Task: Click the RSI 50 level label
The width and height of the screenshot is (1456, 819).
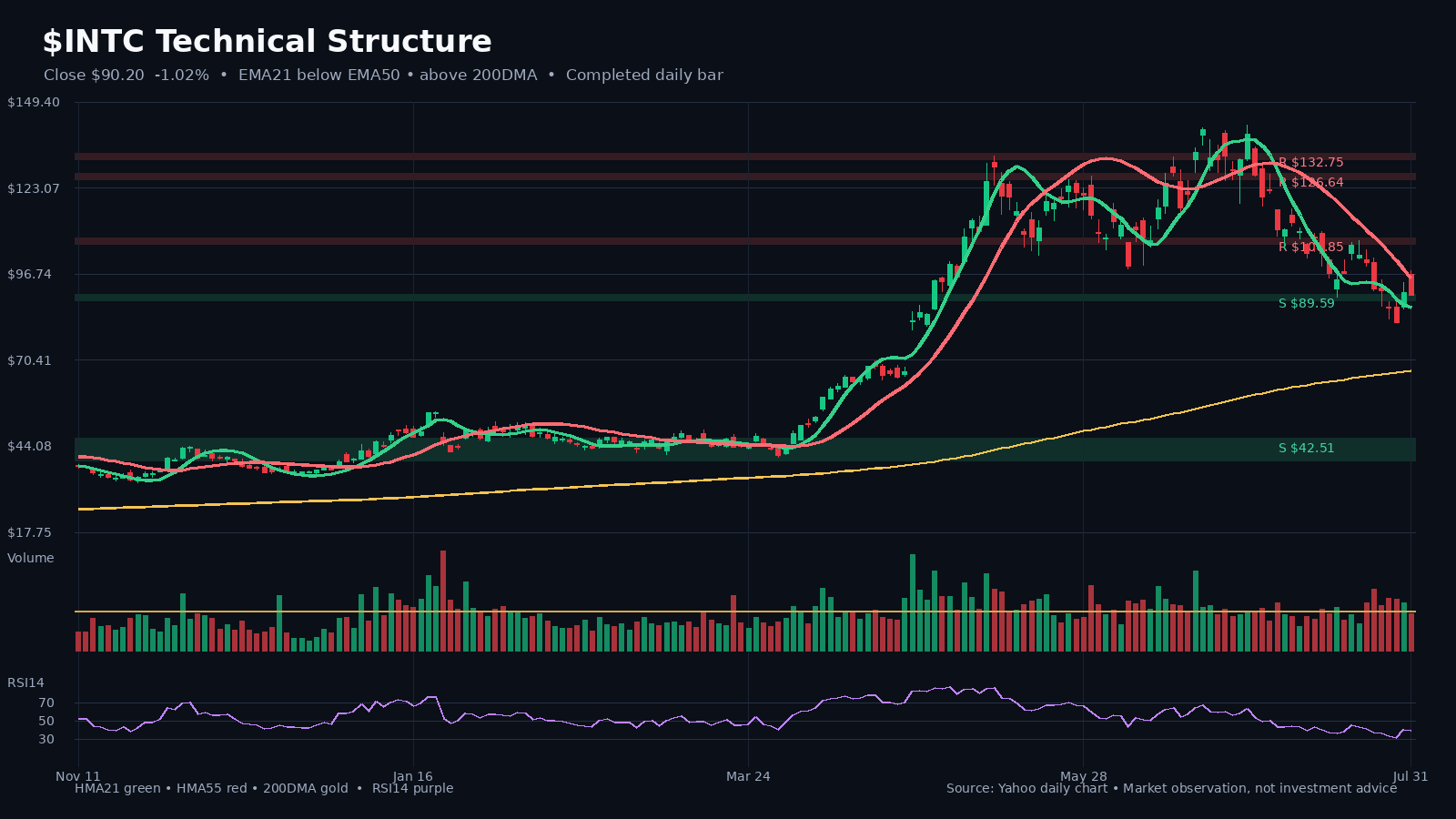Action: pyautogui.click(x=46, y=721)
